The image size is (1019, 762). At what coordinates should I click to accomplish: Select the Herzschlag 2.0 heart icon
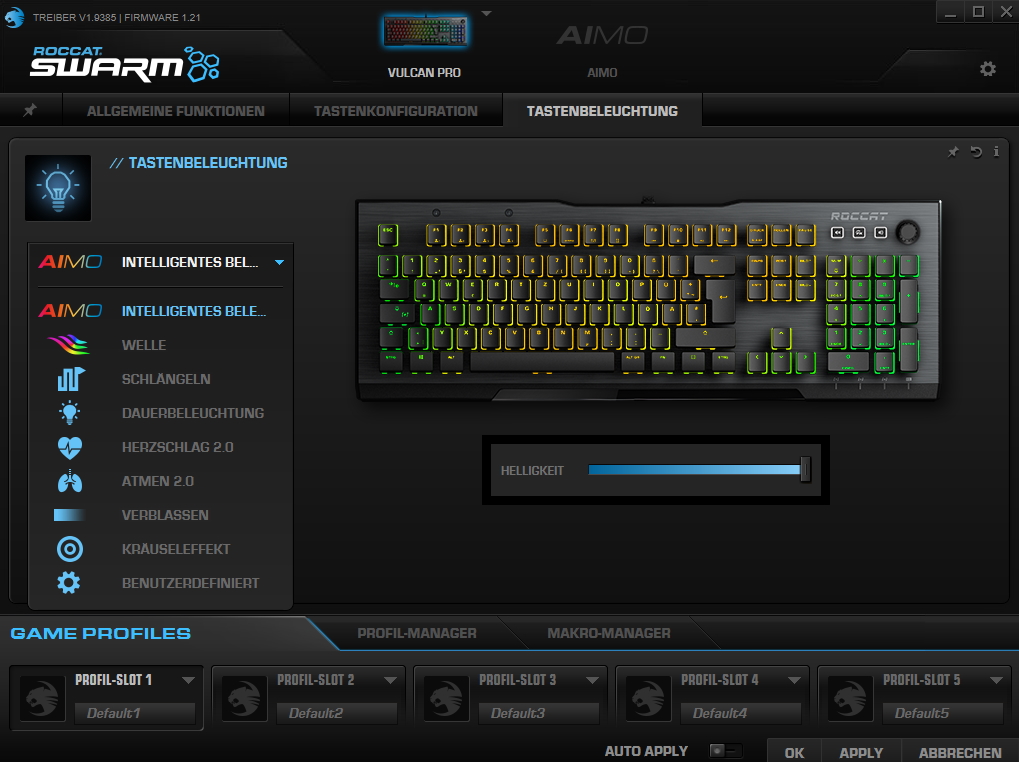(x=70, y=447)
